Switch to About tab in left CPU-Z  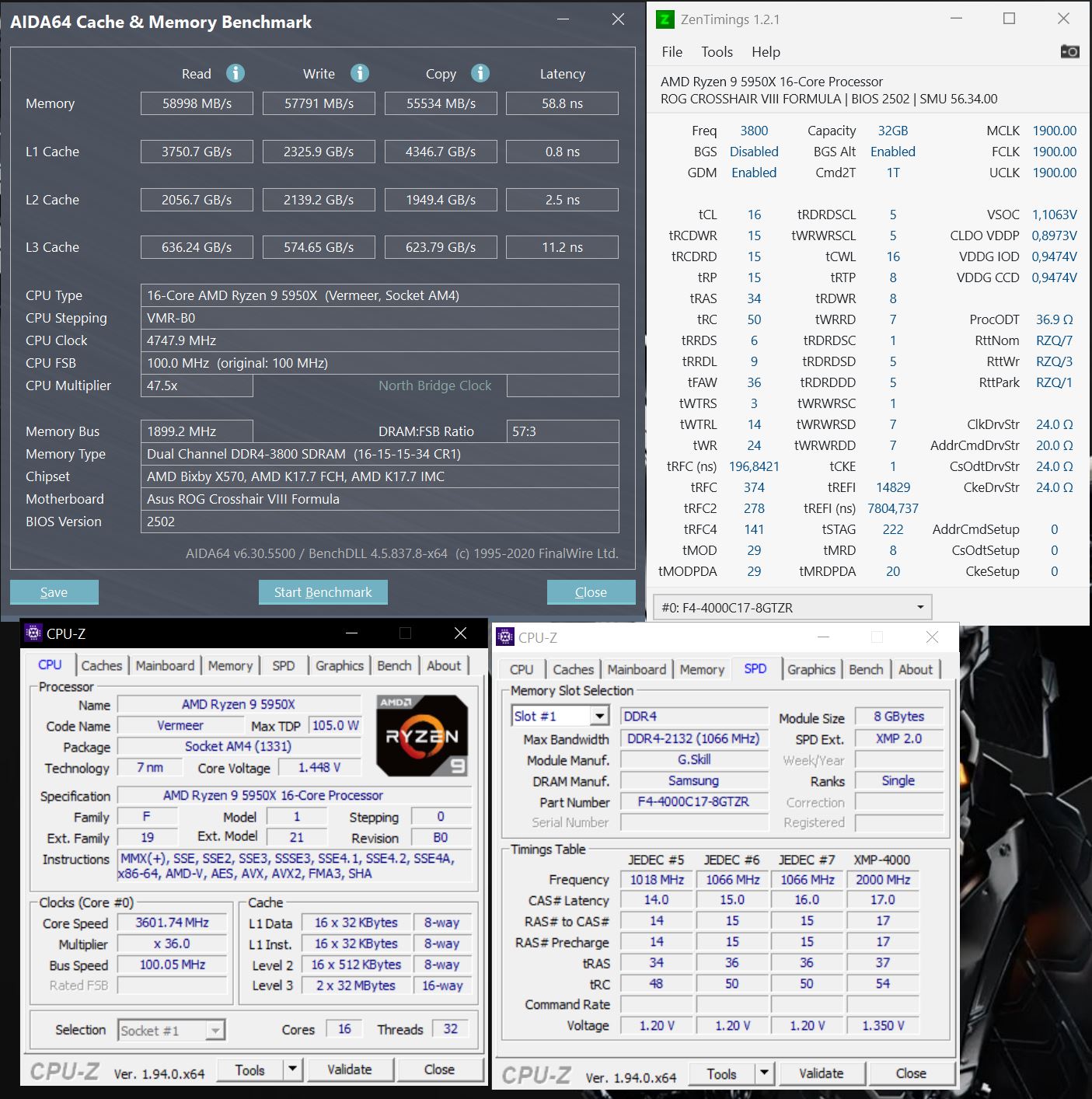444,665
